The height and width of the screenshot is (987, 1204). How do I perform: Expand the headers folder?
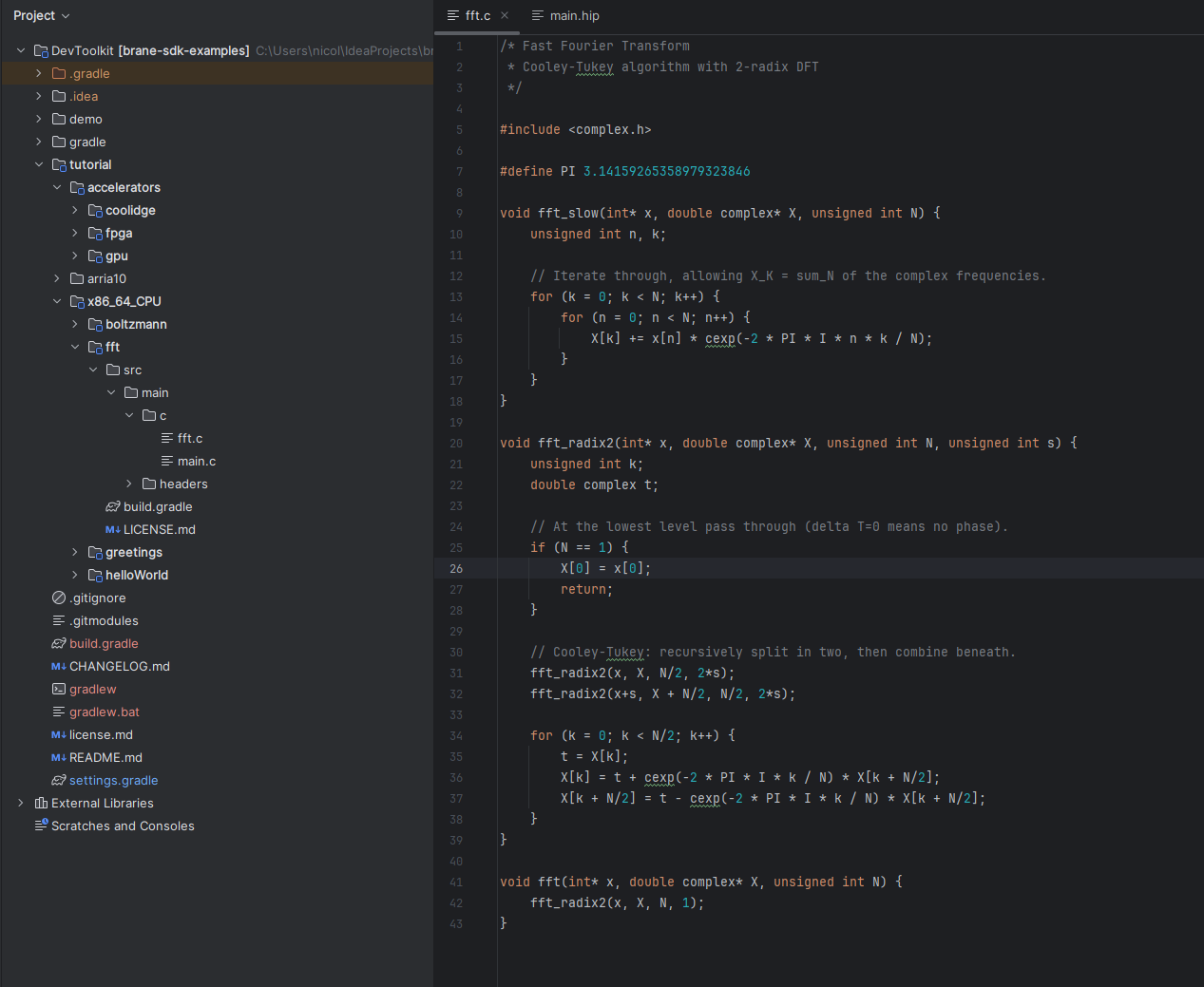128,484
